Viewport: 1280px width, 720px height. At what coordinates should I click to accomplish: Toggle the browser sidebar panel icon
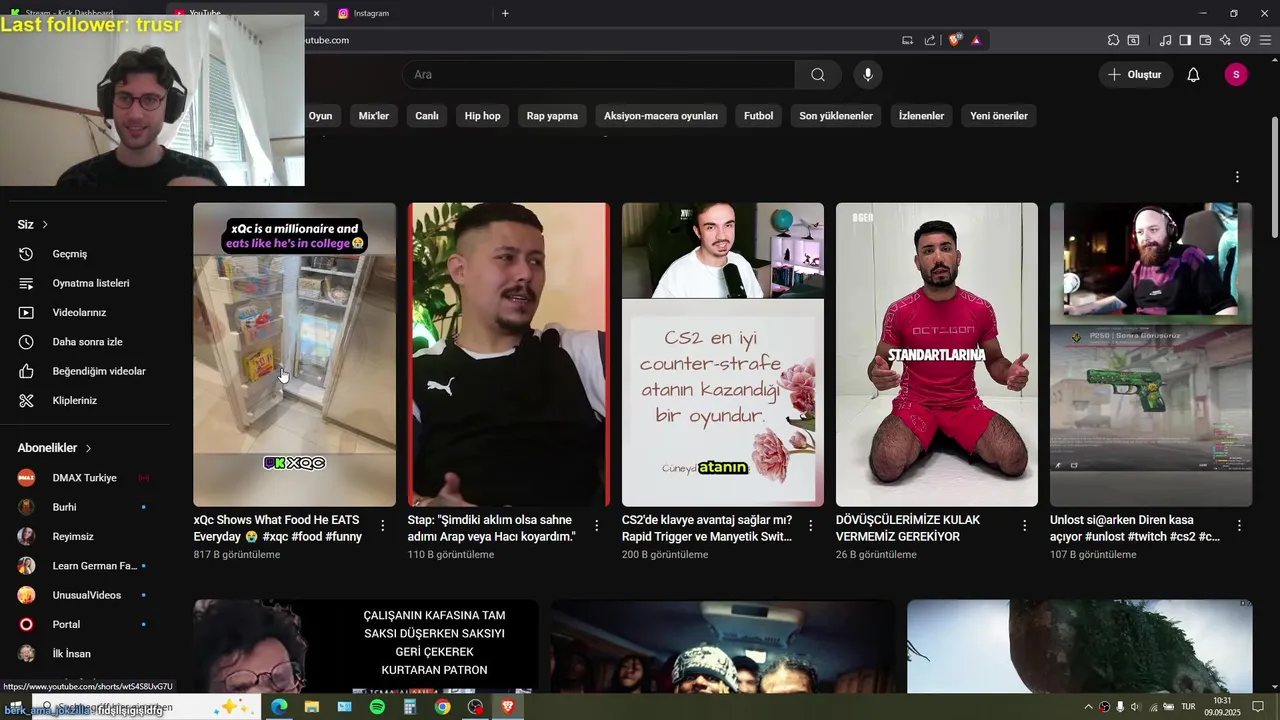point(1185,40)
